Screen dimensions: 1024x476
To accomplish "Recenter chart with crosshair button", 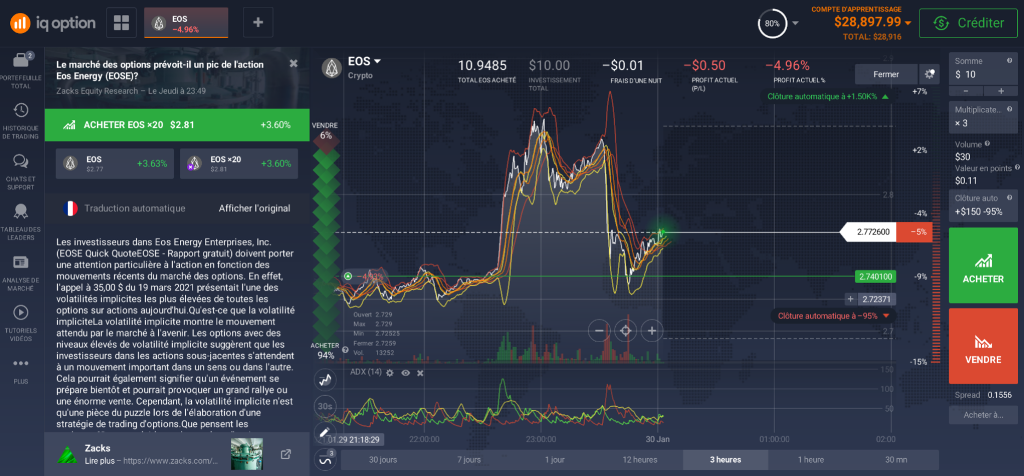I will point(625,330).
